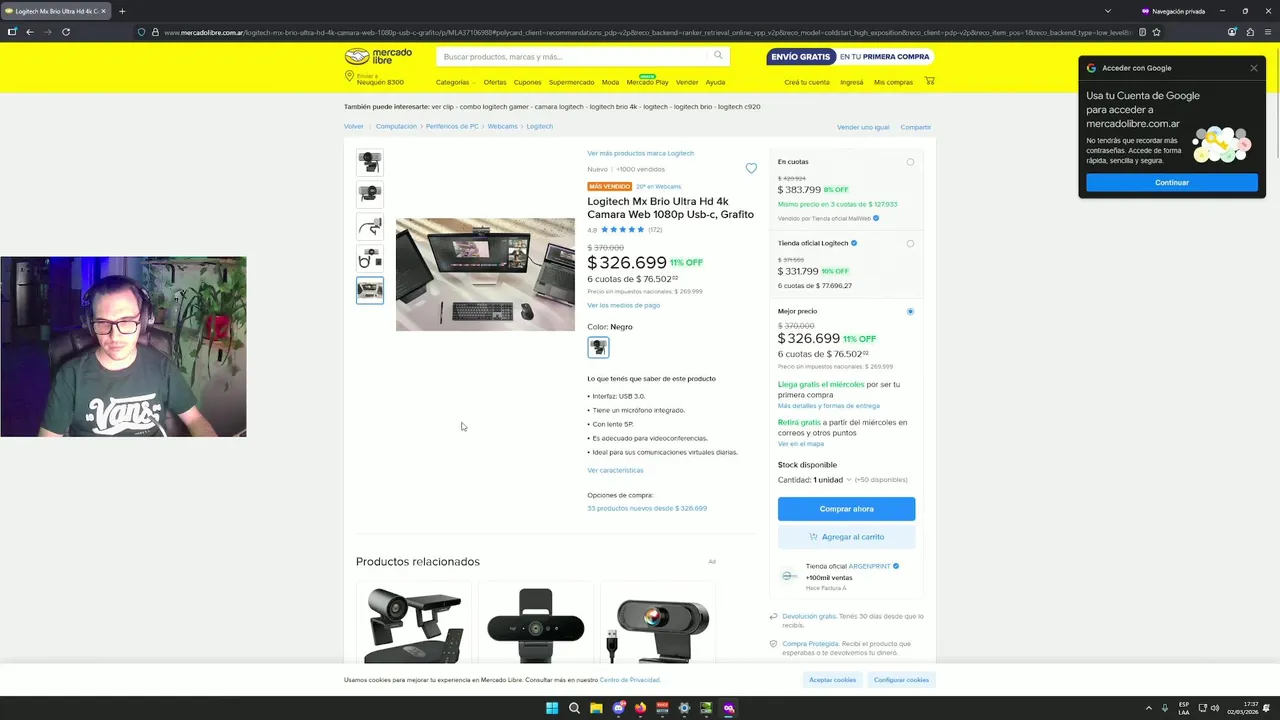Open Moda navigation item
The width and height of the screenshot is (1280, 720).
(x=610, y=82)
